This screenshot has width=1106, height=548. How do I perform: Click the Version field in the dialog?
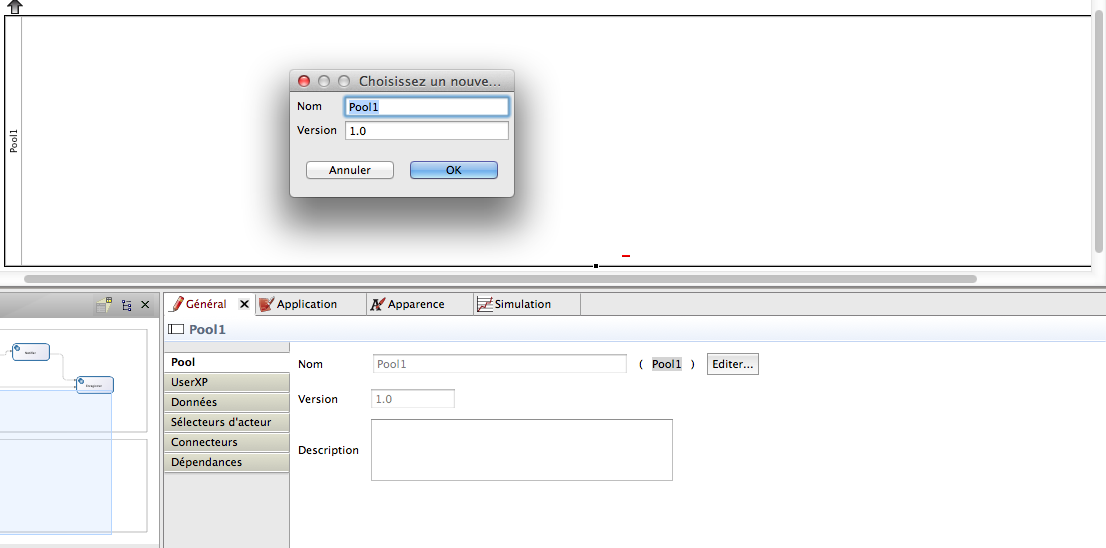pos(426,131)
